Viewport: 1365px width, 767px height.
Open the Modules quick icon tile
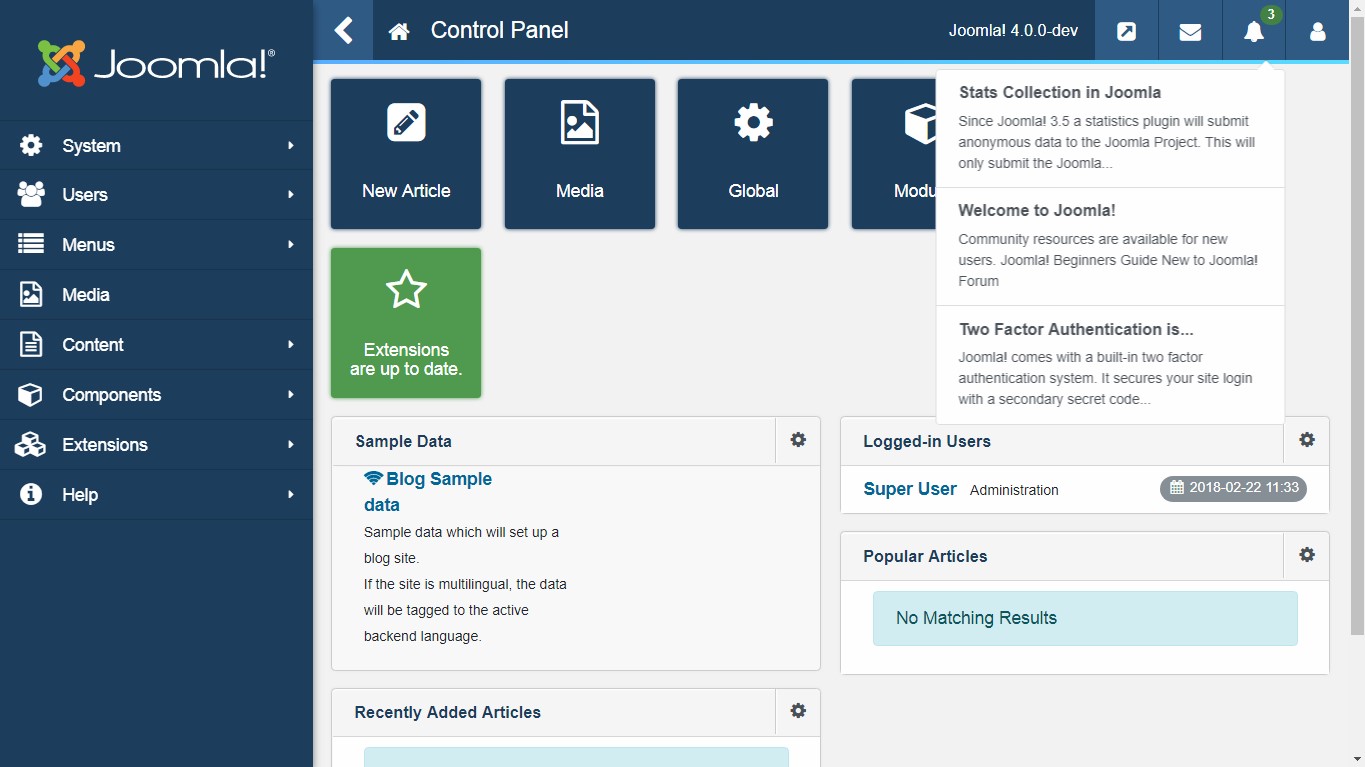click(x=894, y=154)
